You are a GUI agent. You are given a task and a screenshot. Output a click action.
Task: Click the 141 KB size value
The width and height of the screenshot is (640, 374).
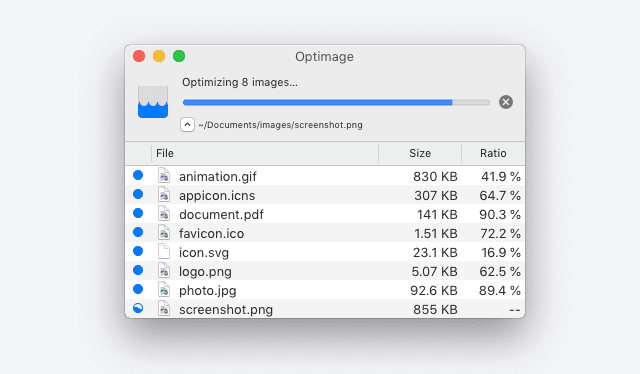(x=437, y=214)
